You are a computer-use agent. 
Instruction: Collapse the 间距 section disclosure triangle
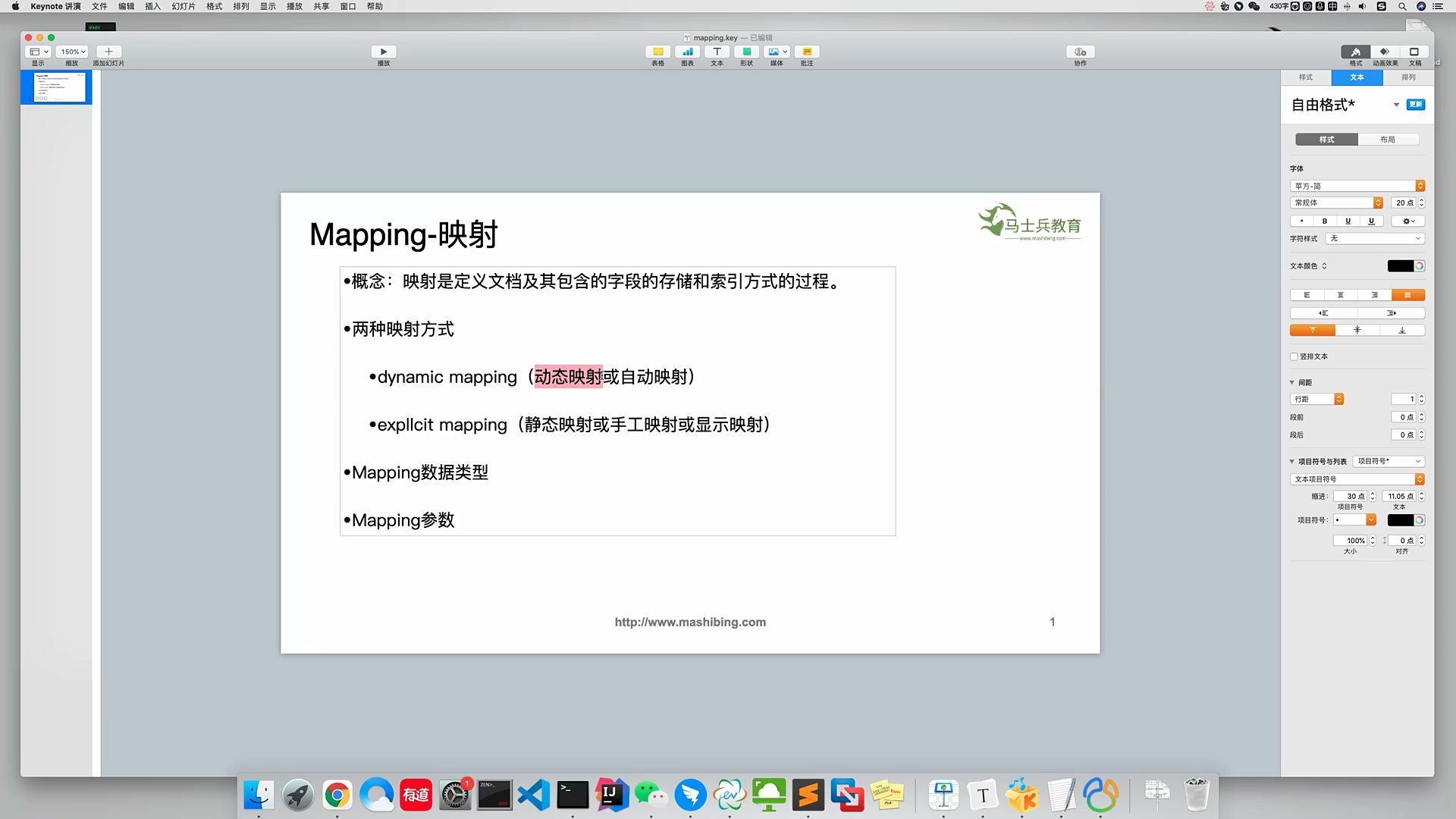pos(1292,382)
